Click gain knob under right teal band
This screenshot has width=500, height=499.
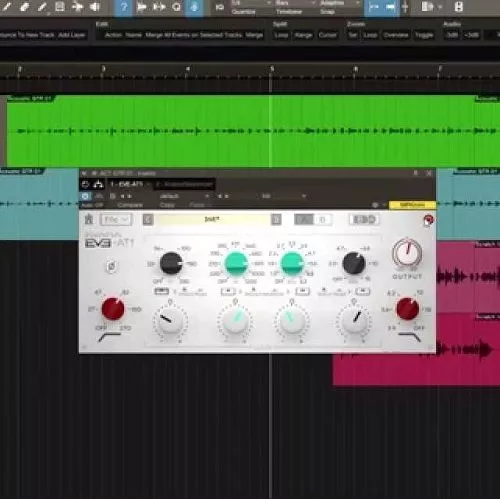[292, 321]
